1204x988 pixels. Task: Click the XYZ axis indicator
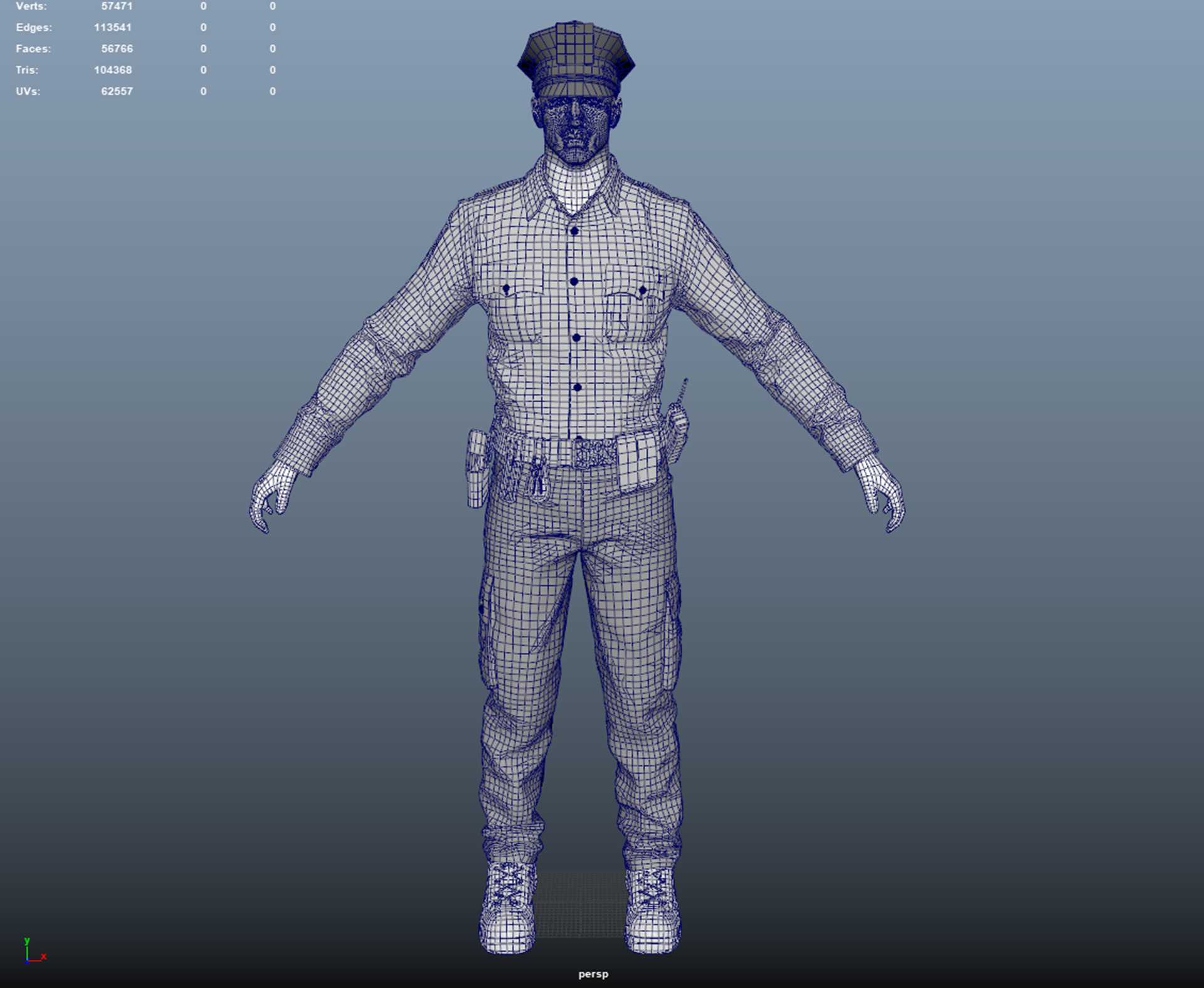pos(34,950)
